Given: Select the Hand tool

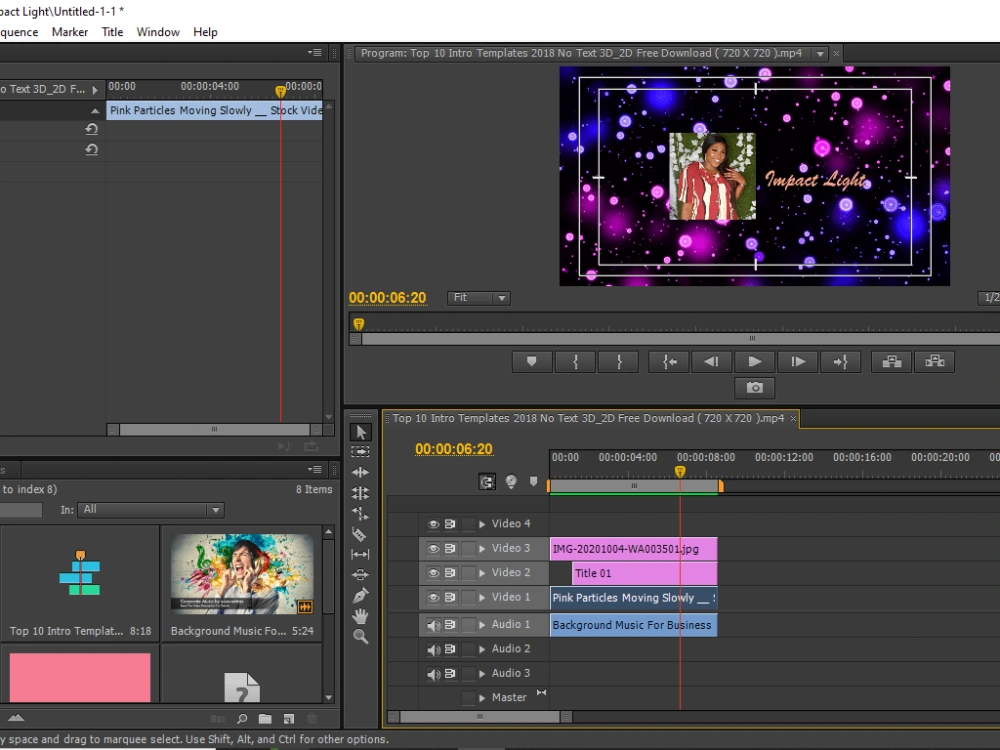Looking at the screenshot, I should point(360,616).
